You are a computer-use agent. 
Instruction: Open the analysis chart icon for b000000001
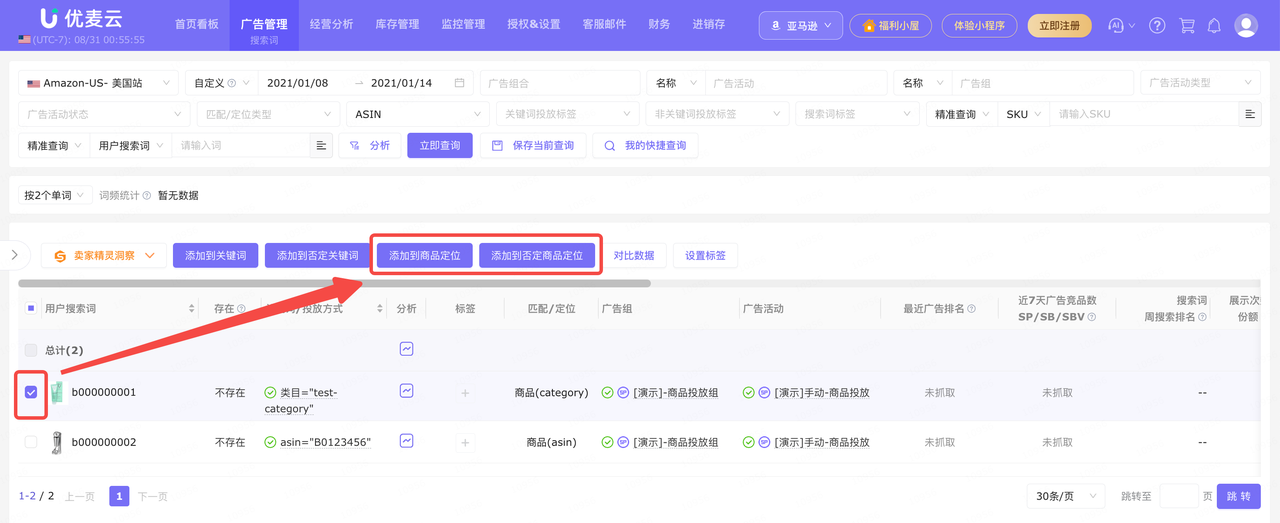click(406, 391)
